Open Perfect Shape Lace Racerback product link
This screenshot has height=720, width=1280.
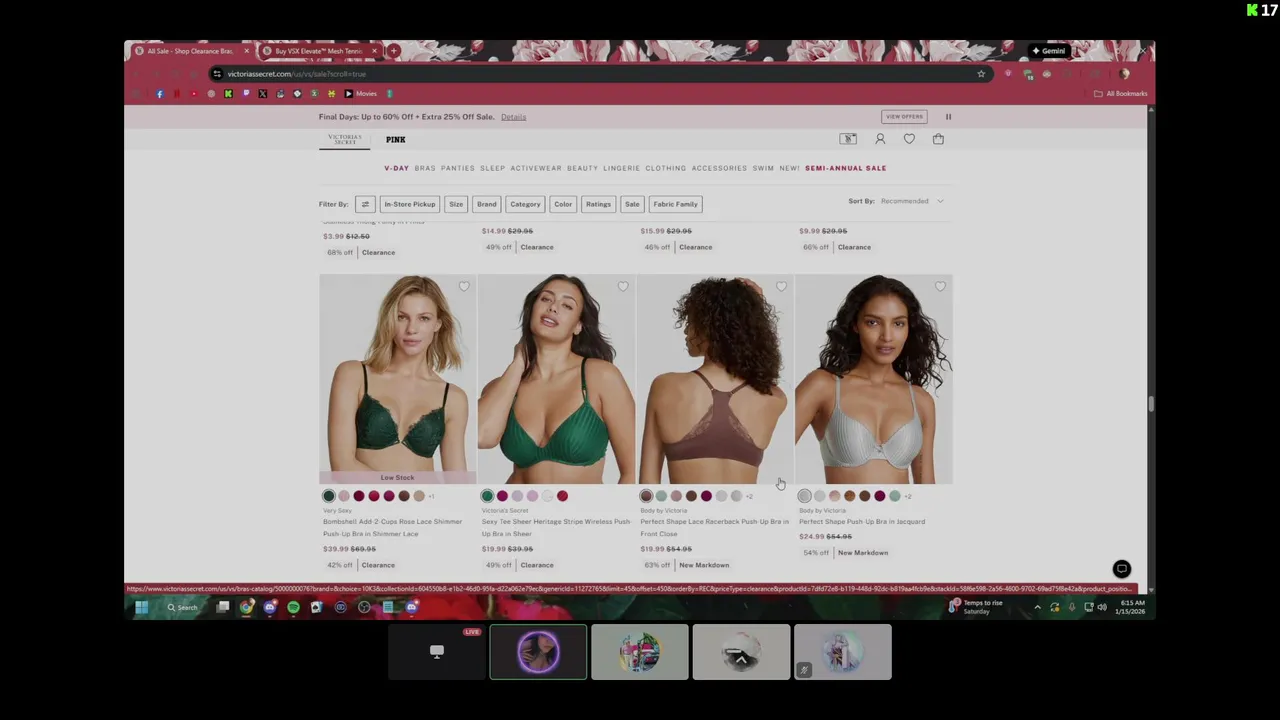coord(714,527)
